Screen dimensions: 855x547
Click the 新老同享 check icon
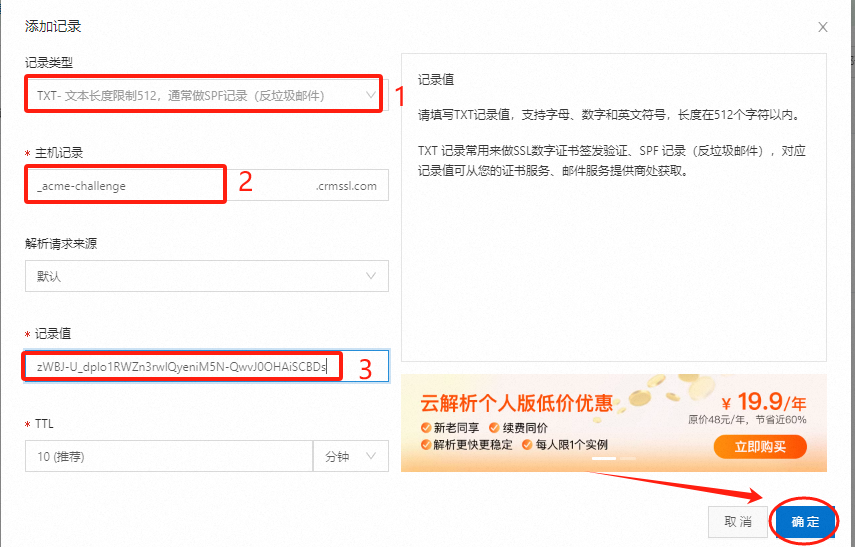426,428
